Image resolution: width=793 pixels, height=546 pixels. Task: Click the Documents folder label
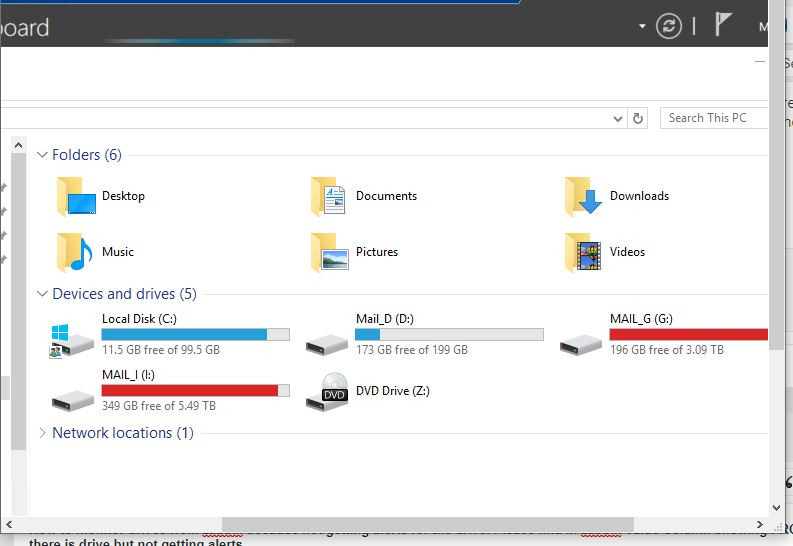click(x=386, y=196)
